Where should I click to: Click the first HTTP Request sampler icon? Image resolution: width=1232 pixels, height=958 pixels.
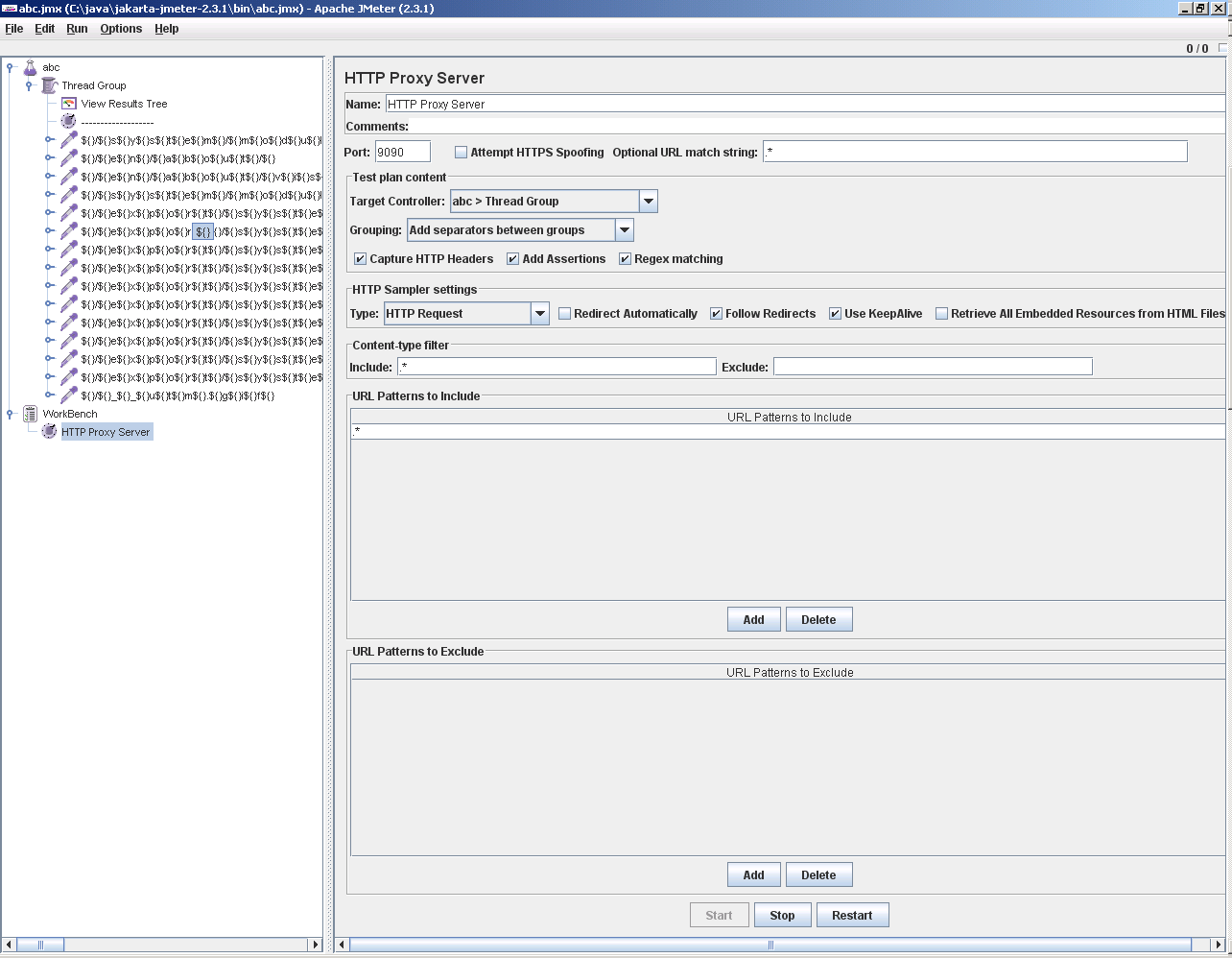(67, 140)
